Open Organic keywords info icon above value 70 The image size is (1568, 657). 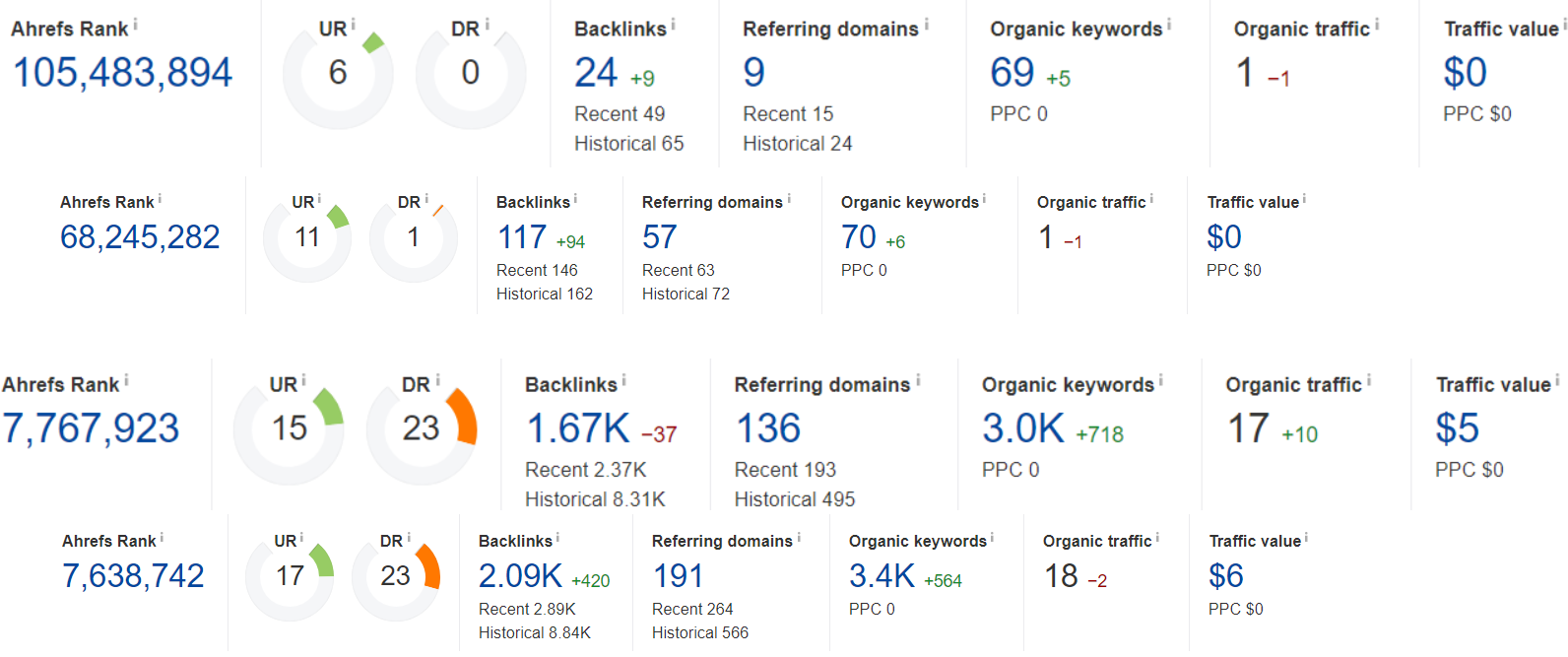984,199
